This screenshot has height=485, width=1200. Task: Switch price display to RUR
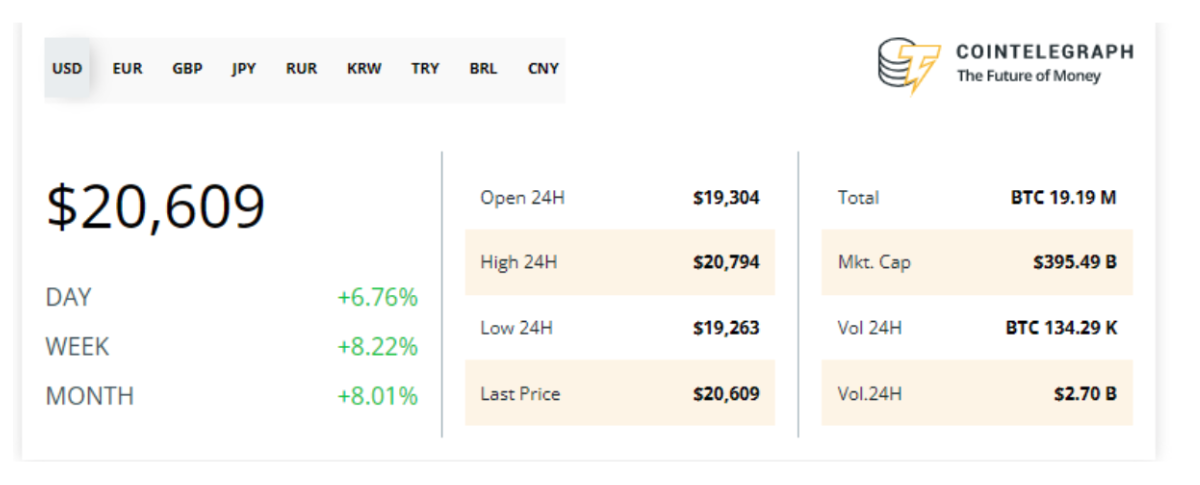point(301,69)
